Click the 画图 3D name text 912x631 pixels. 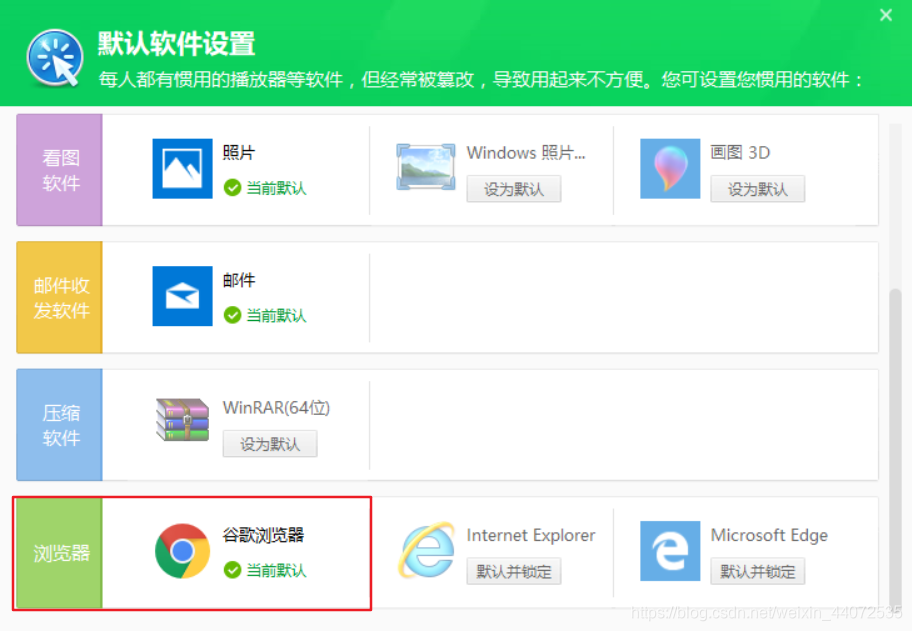click(x=740, y=152)
